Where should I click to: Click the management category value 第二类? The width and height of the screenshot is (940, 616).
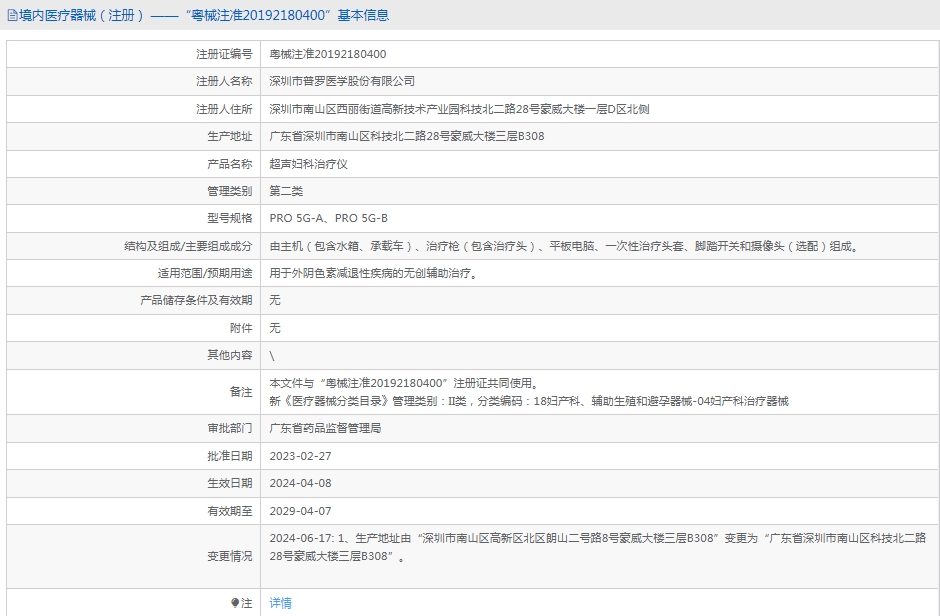tap(286, 191)
